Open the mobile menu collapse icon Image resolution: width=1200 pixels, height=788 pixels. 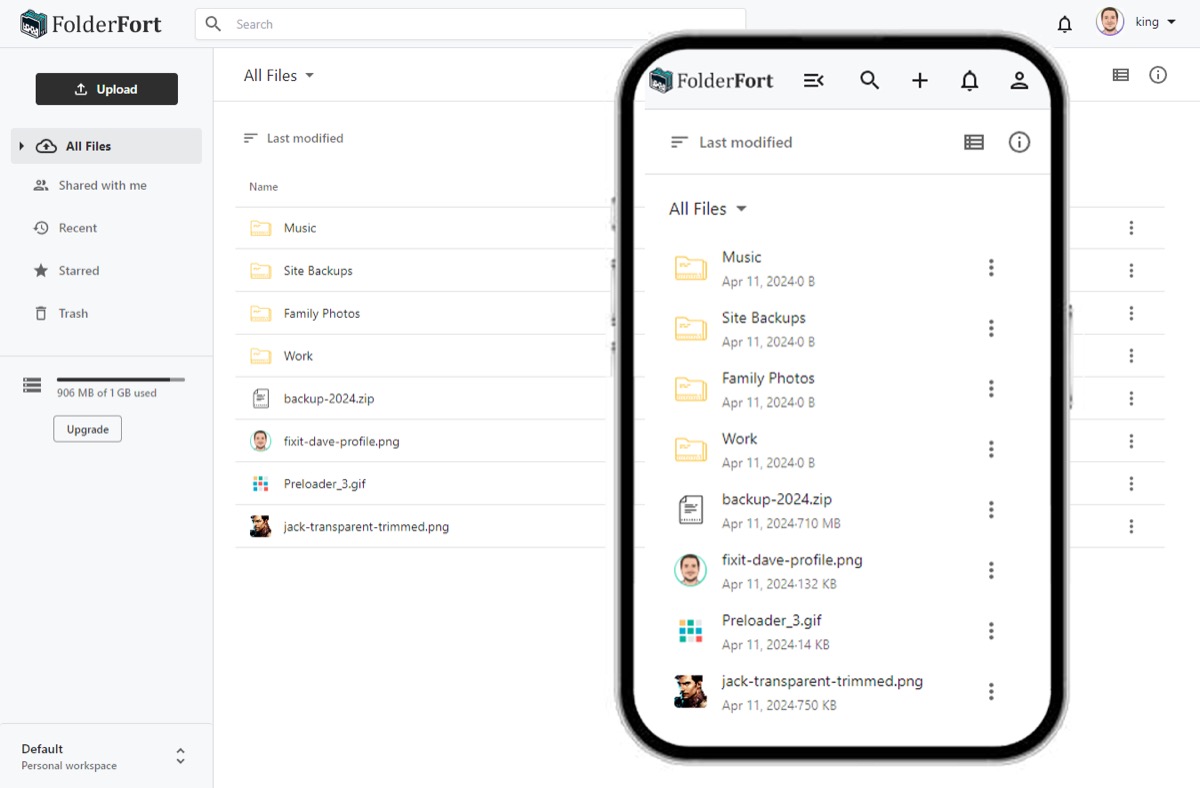(814, 81)
